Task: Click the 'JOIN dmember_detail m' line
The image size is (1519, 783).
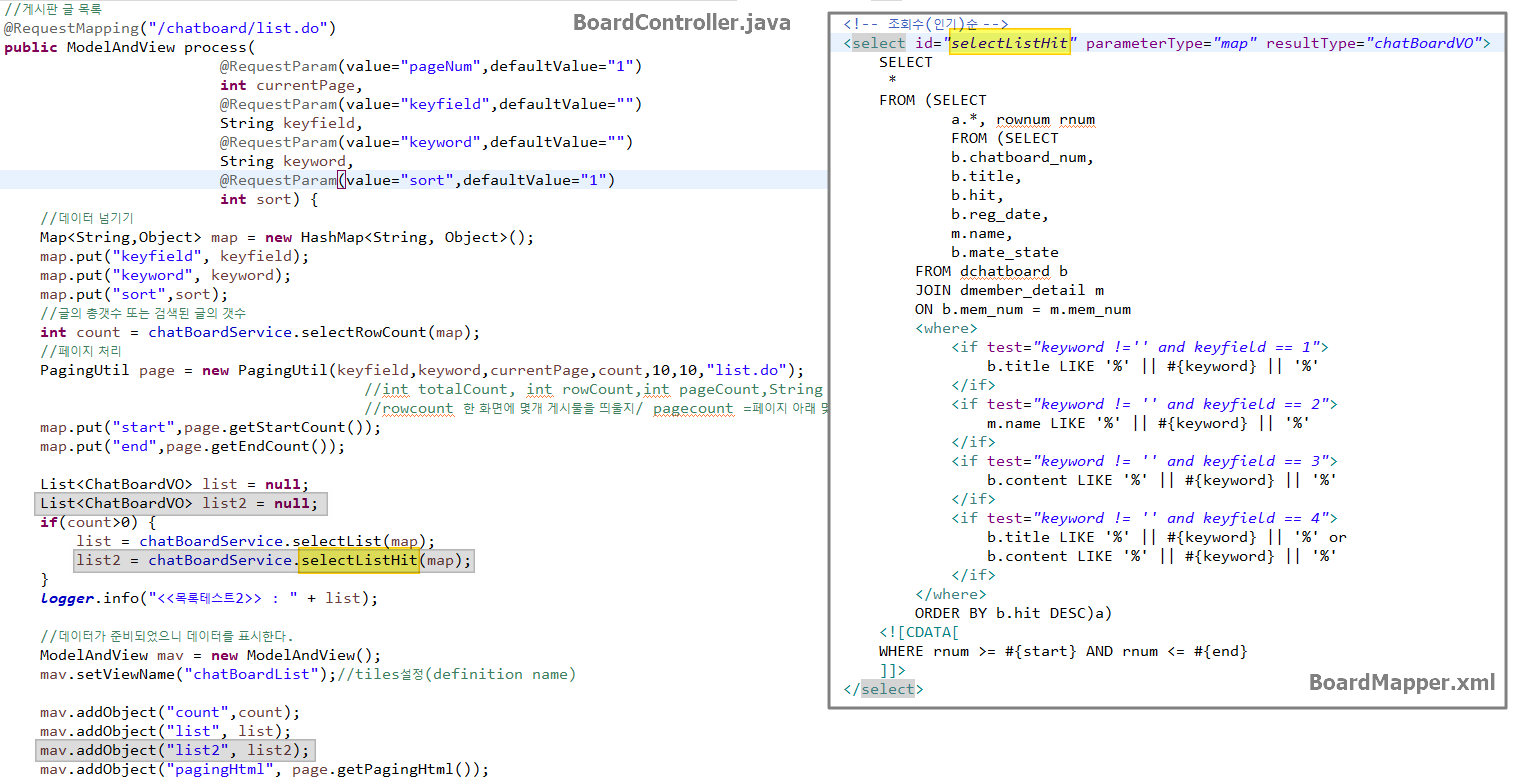Action: pos(1009,290)
